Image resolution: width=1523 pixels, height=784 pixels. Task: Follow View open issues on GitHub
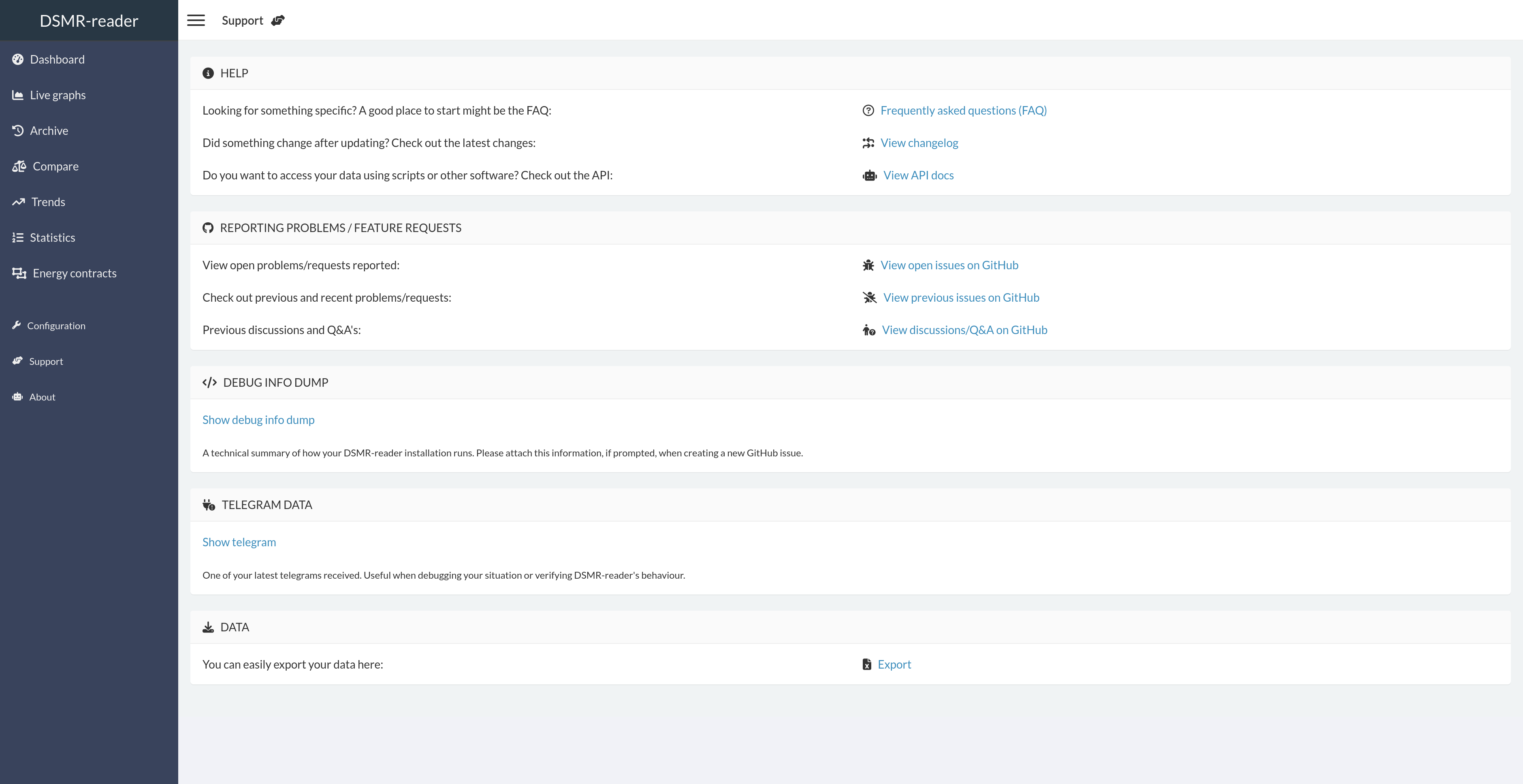[x=949, y=266]
